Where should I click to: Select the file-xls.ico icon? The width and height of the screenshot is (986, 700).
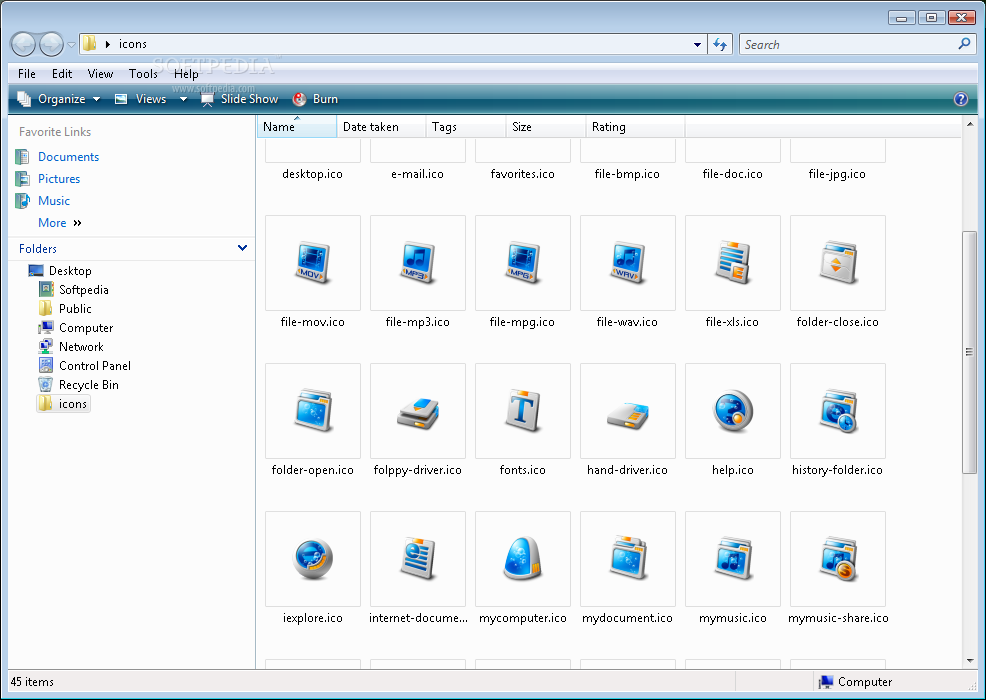pos(733,263)
